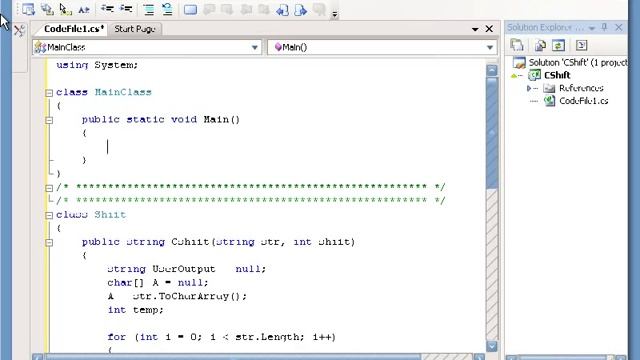Viewport: 640px width, 360px height.
Task: Click the CShift method signature line
Action: tap(218, 242)
